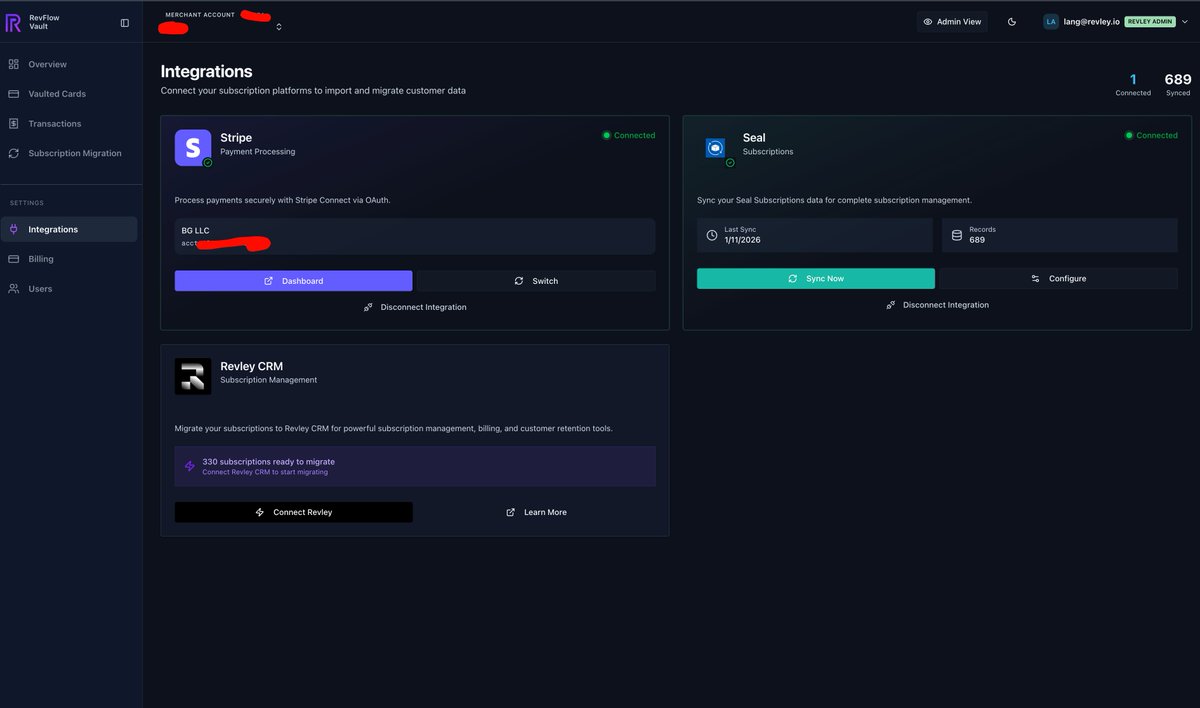This screenshot has height=708, width=1200.
Task: Click the Last Sync clock icon
Action: coord(712,235)
